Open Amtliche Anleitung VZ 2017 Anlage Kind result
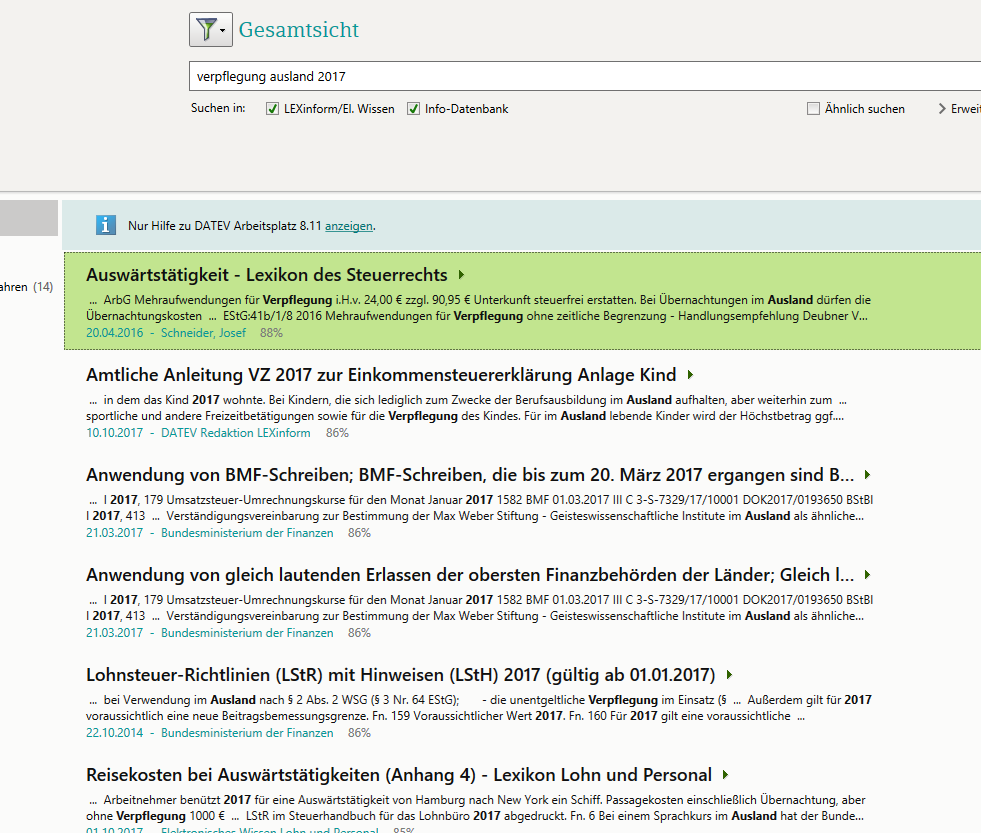Image resolution: width=981 pixels, height=833 pixels. pos(381,375)
